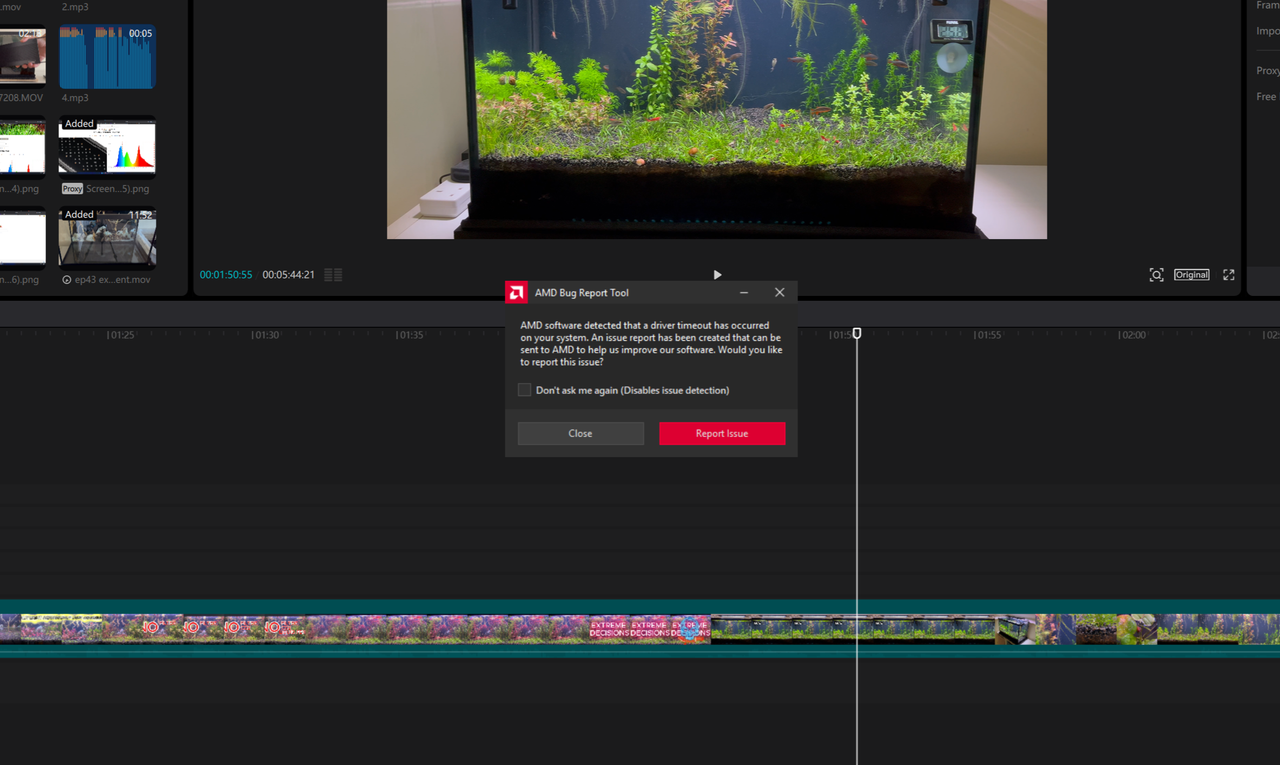Image resolution: width=1280 pixels, height=765 pixels.
Task: Click the 01:55 mark on timeline ruler
Action: coord(988,335)
